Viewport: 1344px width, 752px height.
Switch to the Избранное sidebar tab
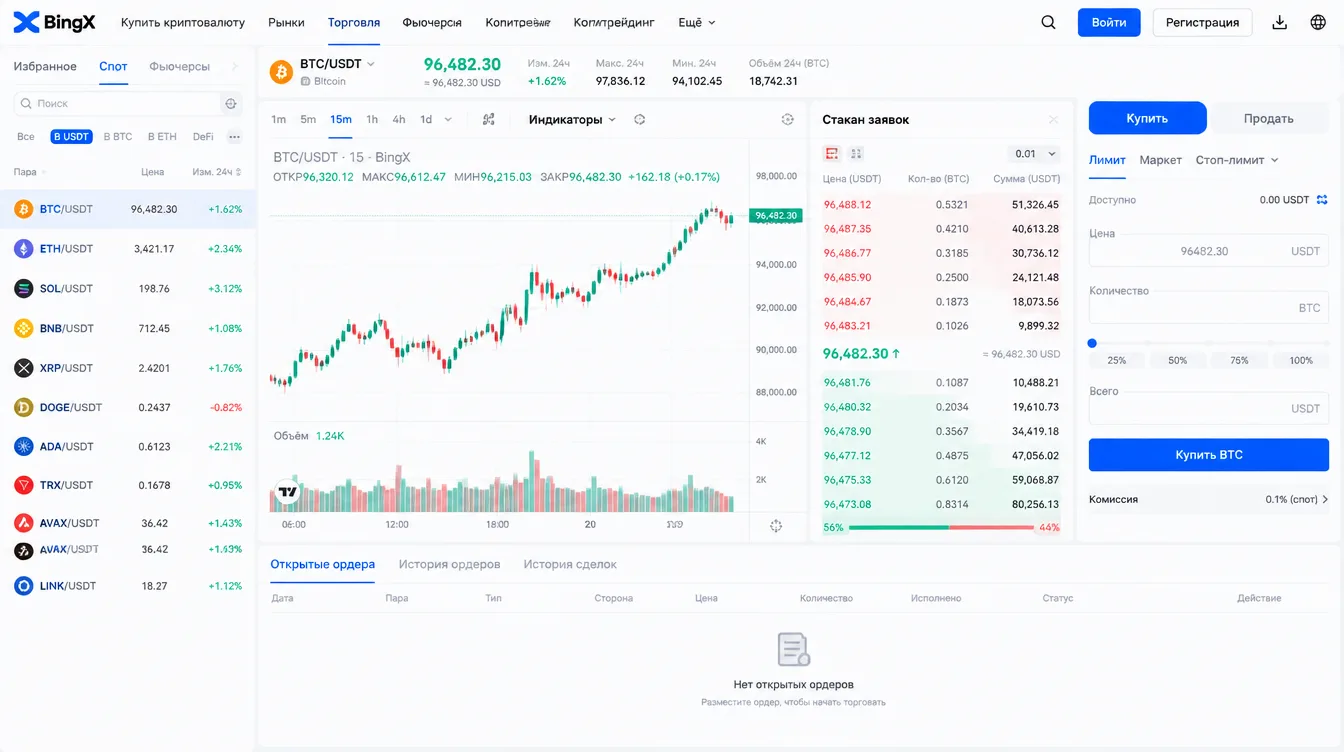[45, 66]
